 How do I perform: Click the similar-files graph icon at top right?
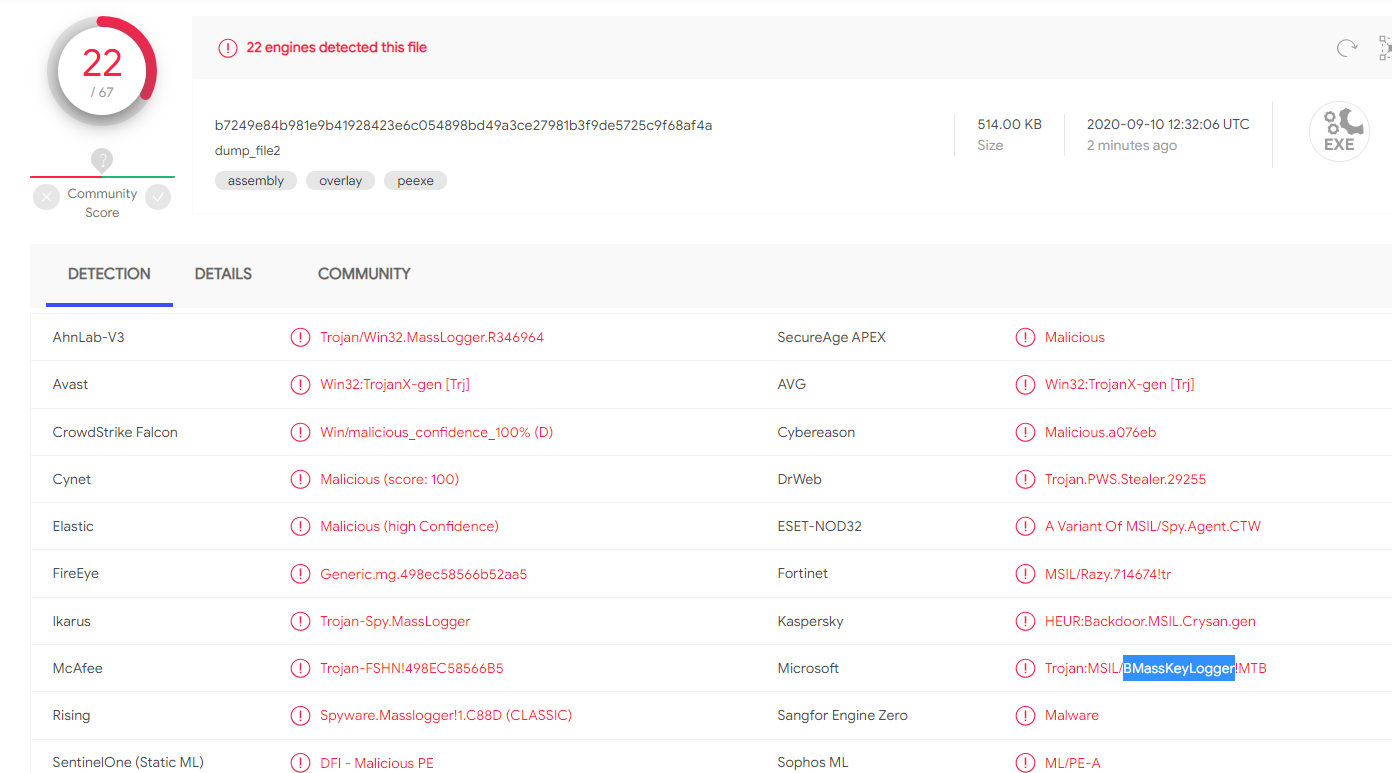pos(1384,48)
